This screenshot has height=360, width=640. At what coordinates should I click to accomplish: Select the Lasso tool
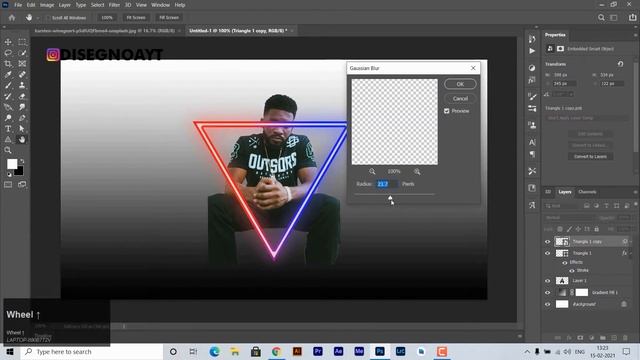click(x=8, y=53)
